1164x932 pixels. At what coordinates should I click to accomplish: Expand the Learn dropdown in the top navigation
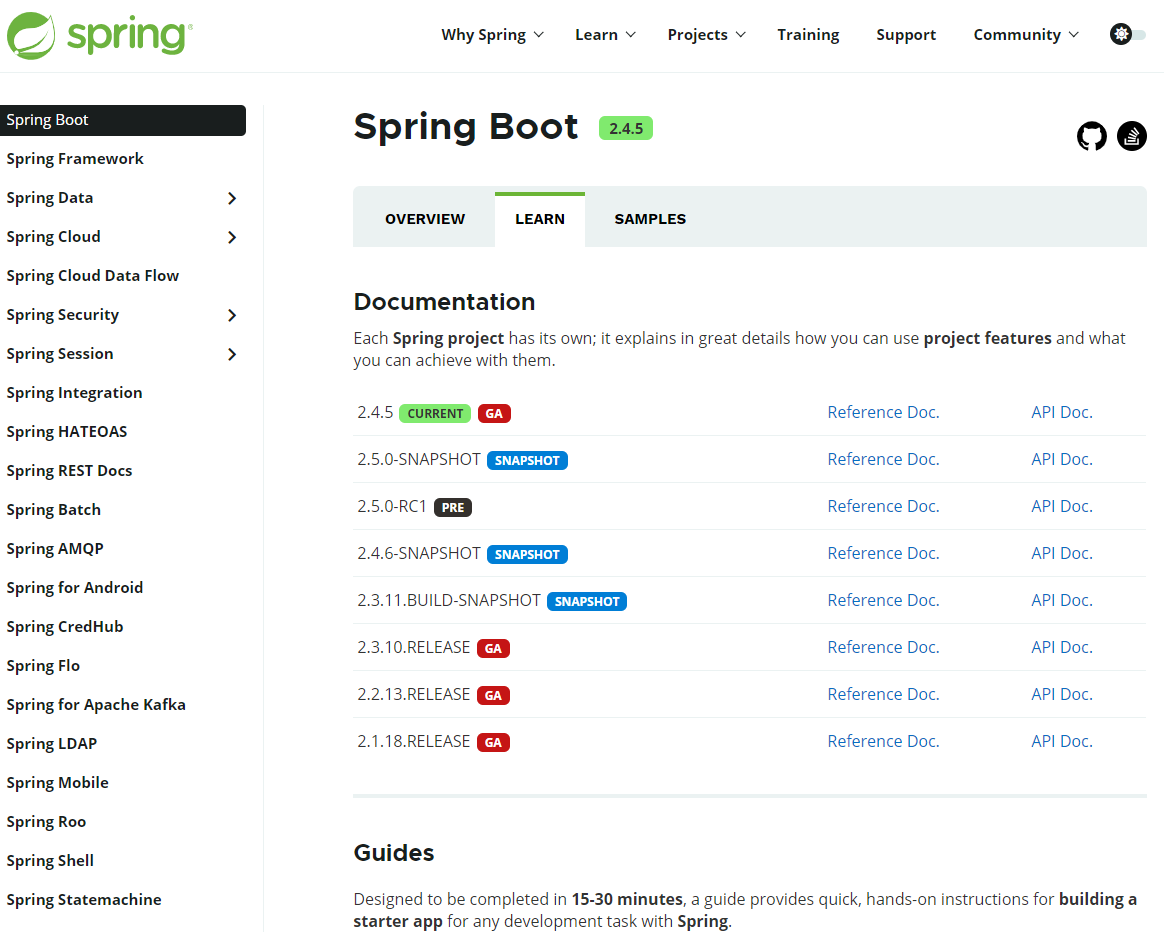(605, 35)
